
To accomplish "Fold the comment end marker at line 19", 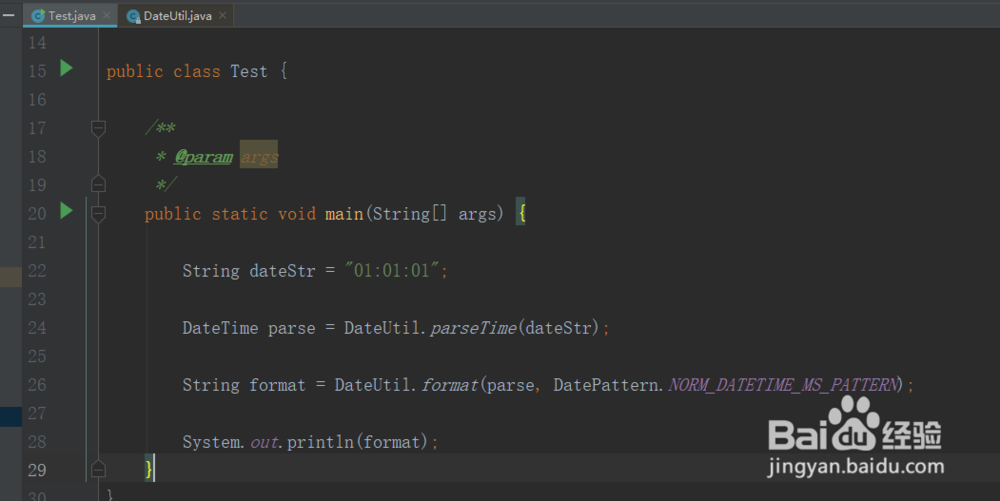I will click(x=98, y=184).
